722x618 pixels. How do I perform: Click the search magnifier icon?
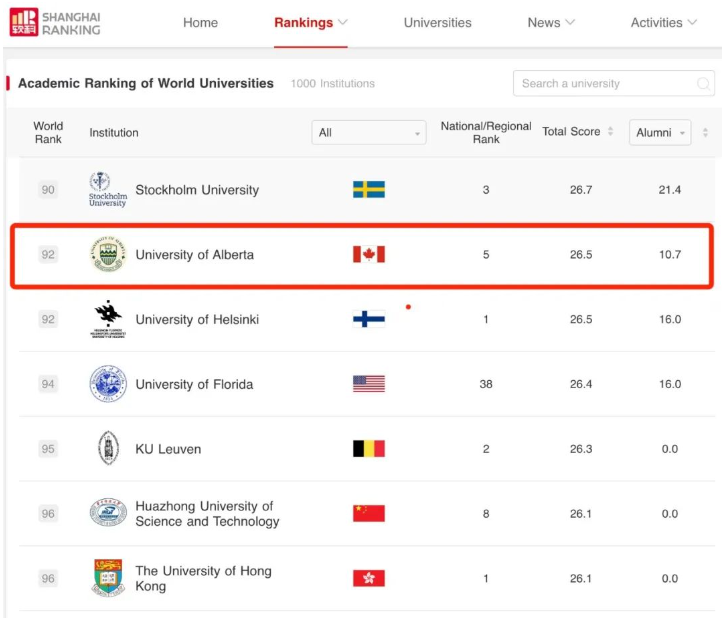click(703, 83)
